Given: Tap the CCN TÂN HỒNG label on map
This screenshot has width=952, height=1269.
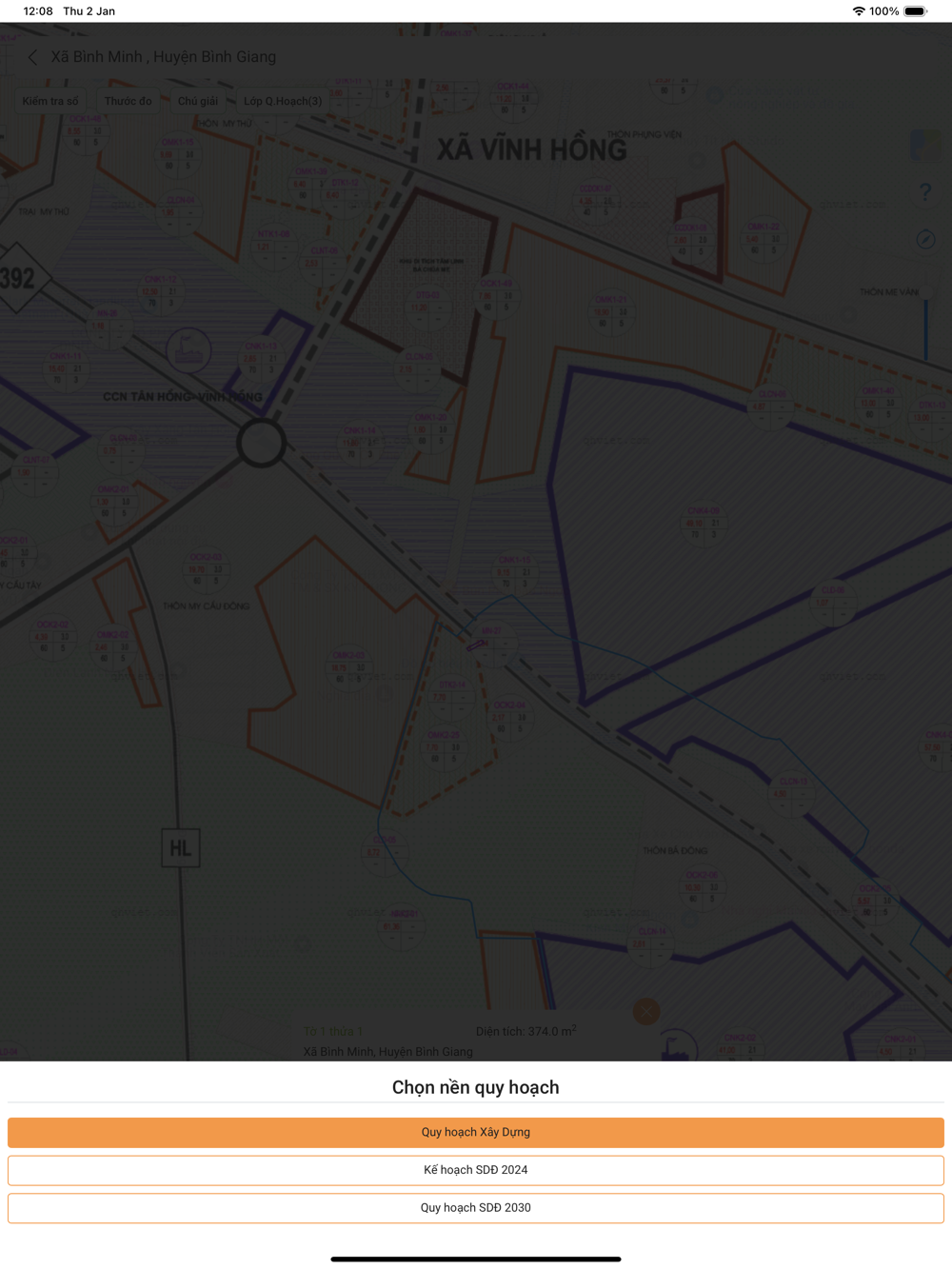Looking at the screenshot, I should click(182, 396).
